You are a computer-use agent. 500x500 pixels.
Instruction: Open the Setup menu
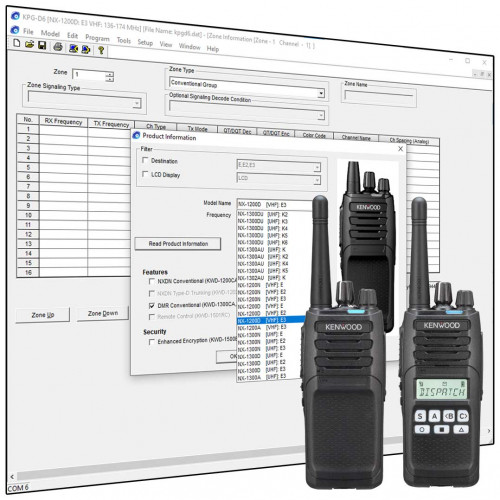tap(145, 42)
